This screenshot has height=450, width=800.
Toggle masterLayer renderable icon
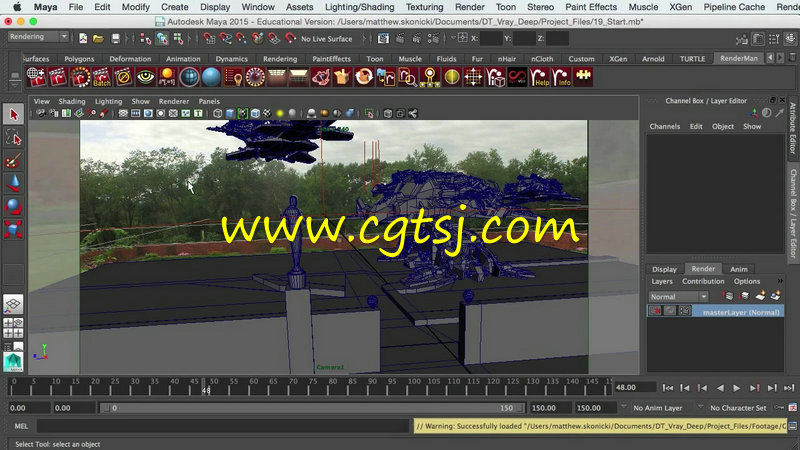655,311
